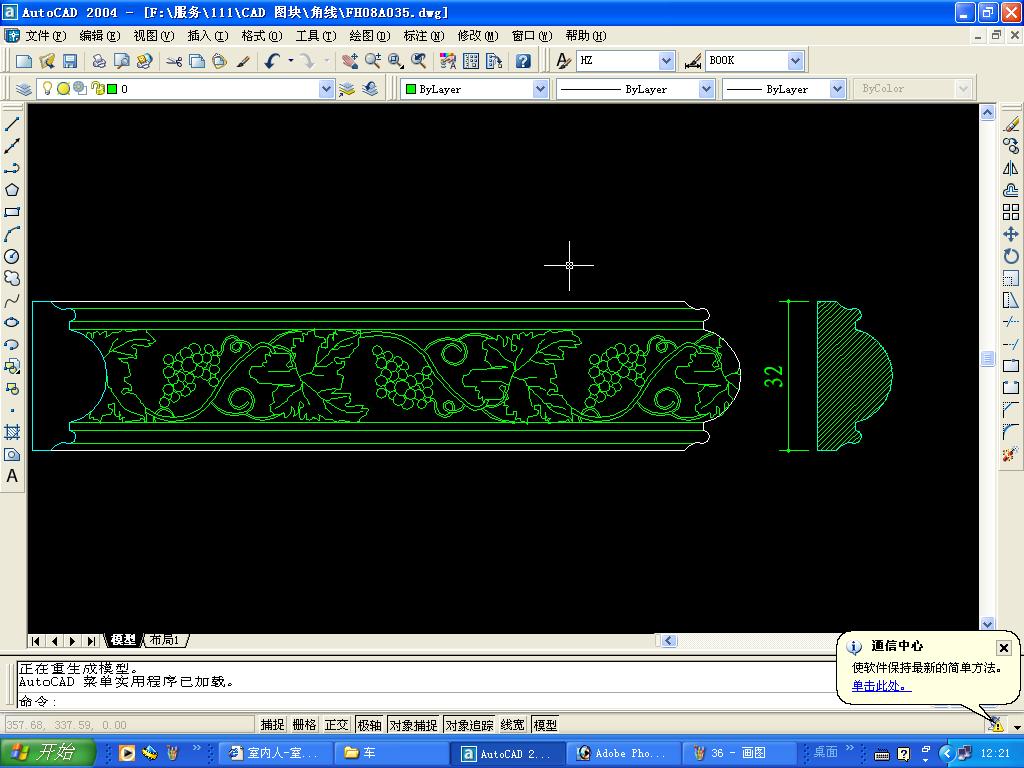
Task: Toggle the 捕捉 snap mode
Action: (272, 725)
